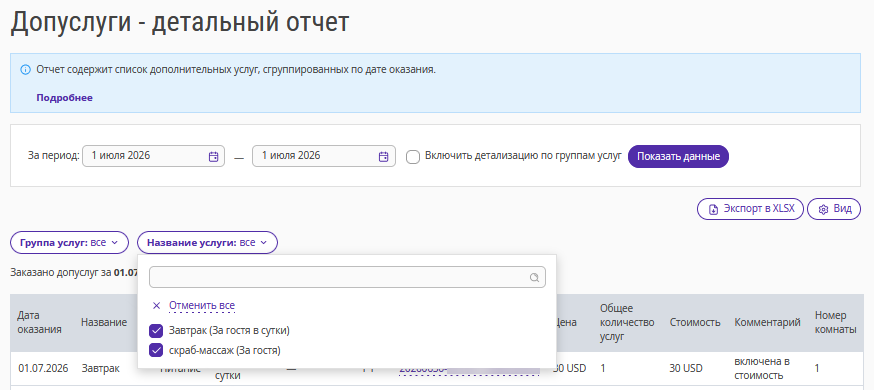Click the Дата оказания column header
Screen dimensions: 874x390
40,322
